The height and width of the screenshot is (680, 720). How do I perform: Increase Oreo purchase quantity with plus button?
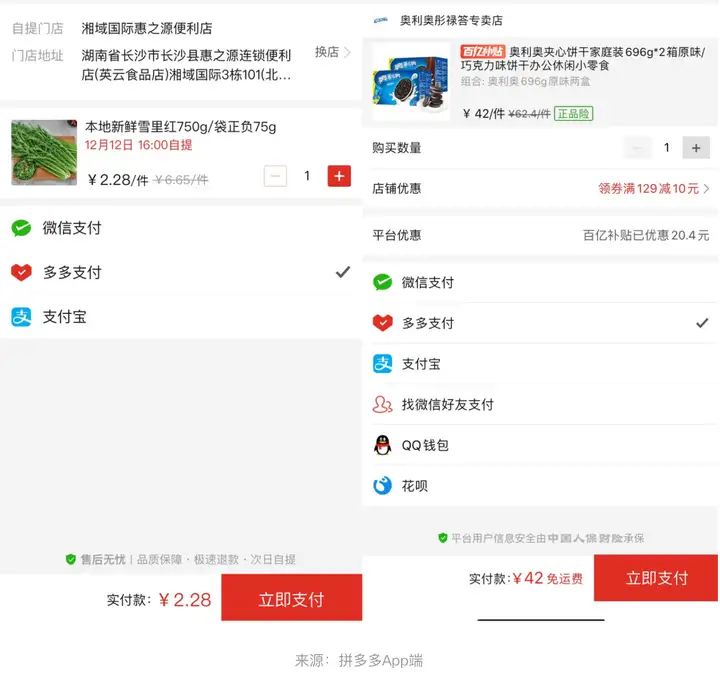(x=696, y=148)
